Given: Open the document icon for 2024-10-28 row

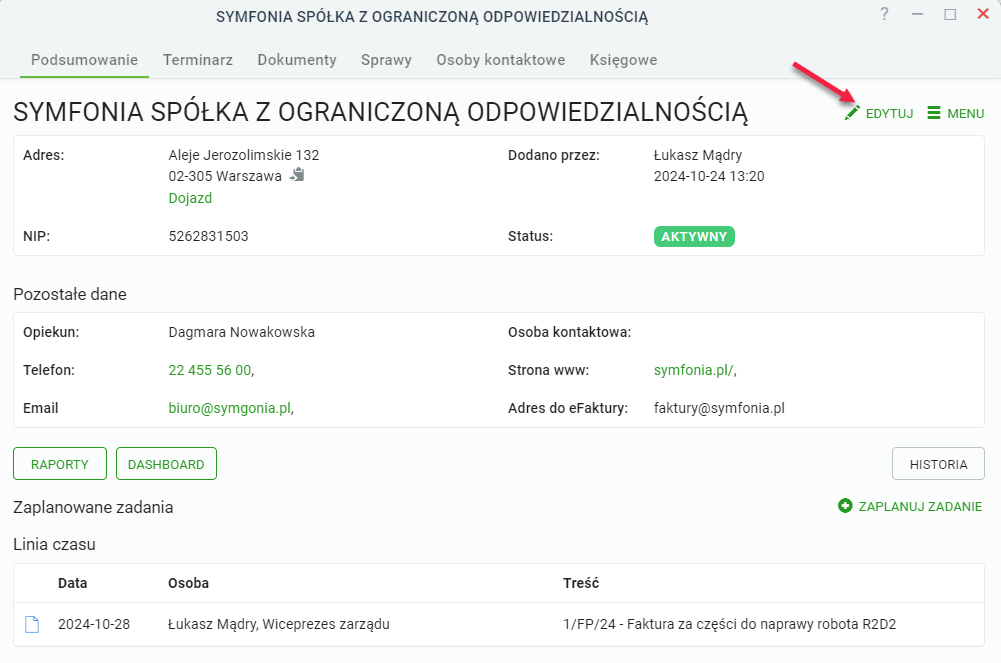Looking at the screenshot, I should click(32, 624).
